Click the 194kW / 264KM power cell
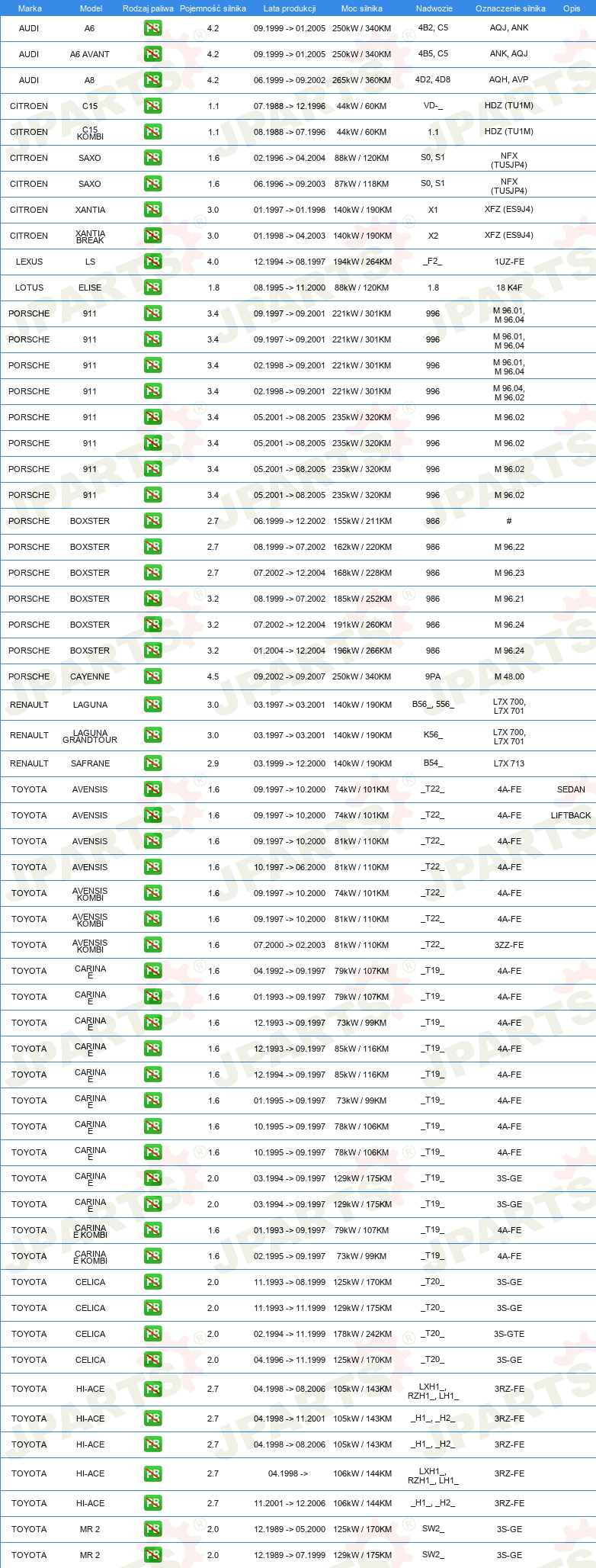The image size is (596, 1568). tap(362, 262)
